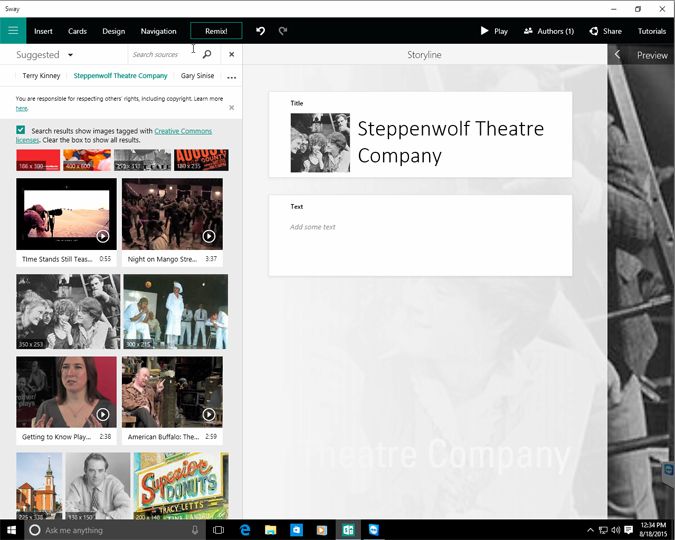Select the Night on Mango Street thumbnail
Screen dimensions: 675x540
(x=172, y=214)
